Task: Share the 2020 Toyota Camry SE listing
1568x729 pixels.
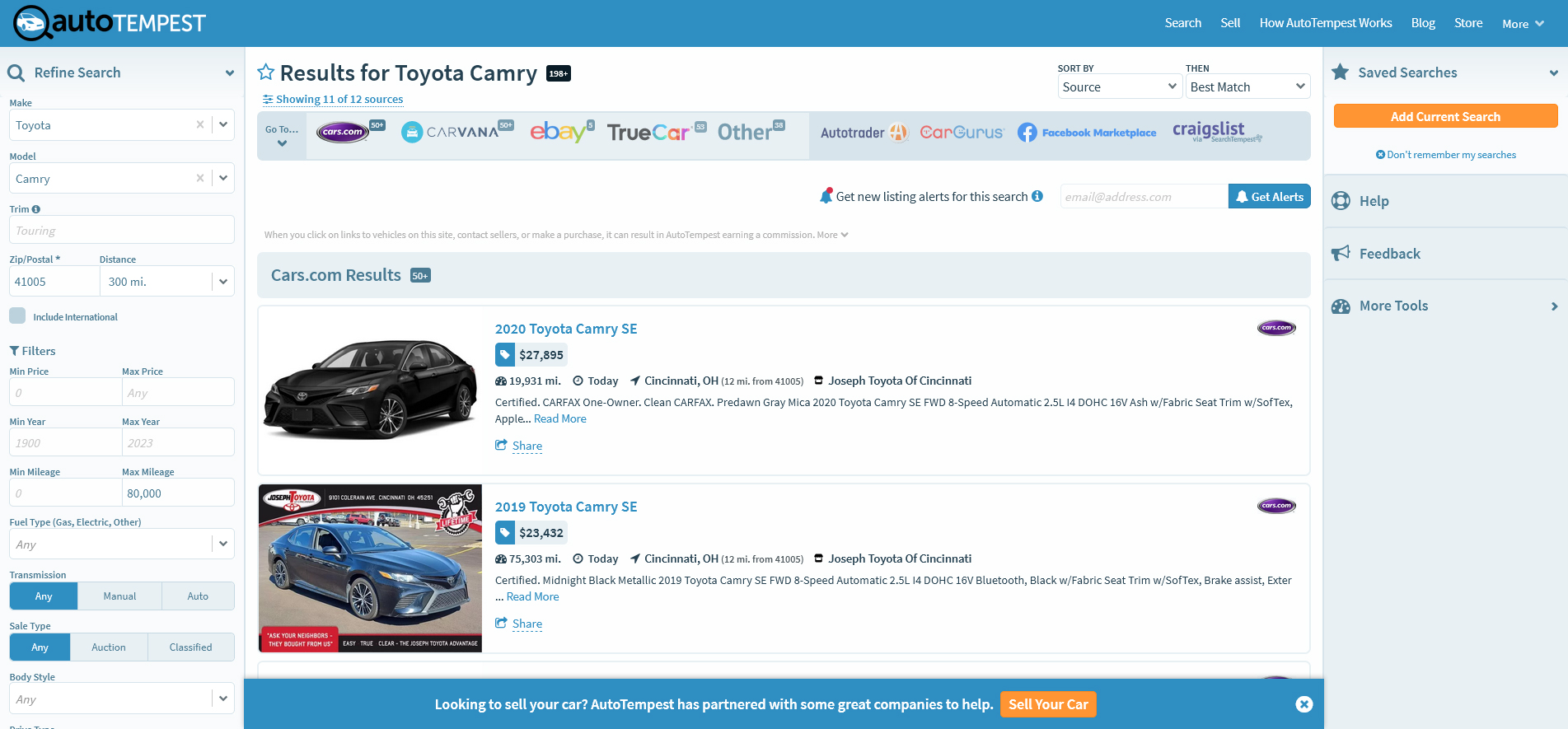Action: pyautogui.click(x=518, y=446)
